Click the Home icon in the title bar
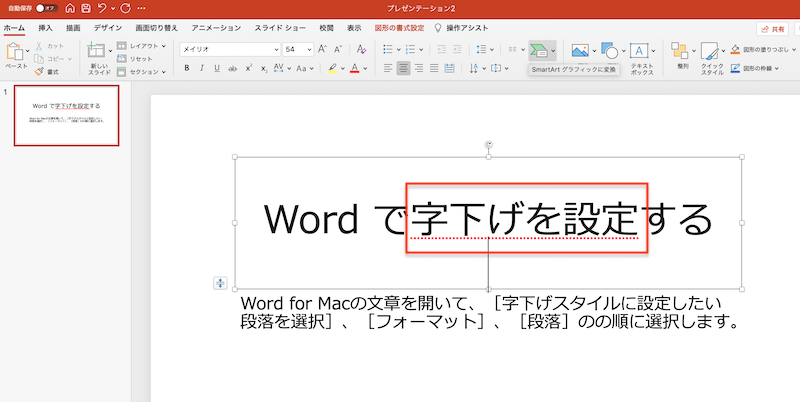This screenshot has height=402, width=800. [70, 8]
